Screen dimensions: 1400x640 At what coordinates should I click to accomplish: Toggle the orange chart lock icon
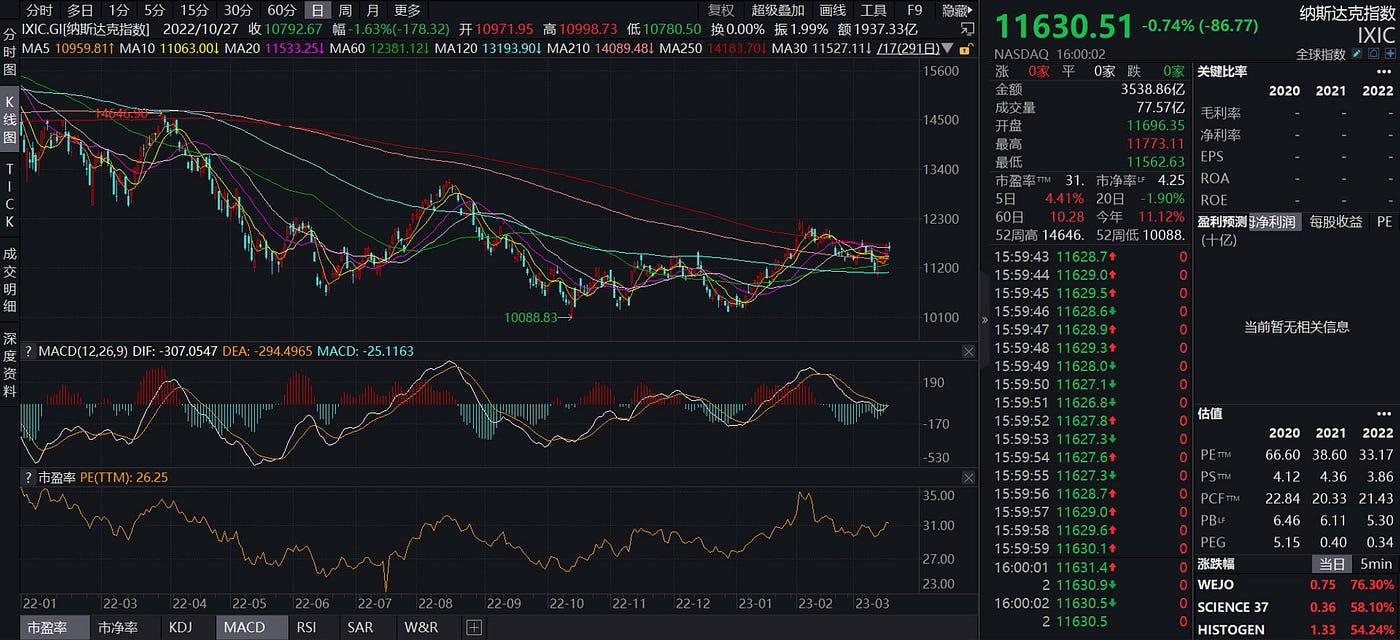(965, 47)
